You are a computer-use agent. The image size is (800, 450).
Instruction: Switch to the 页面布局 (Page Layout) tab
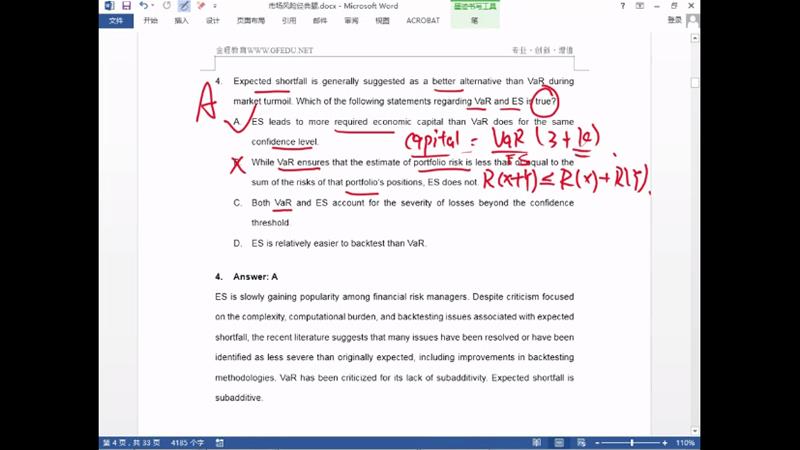(251, 20)
